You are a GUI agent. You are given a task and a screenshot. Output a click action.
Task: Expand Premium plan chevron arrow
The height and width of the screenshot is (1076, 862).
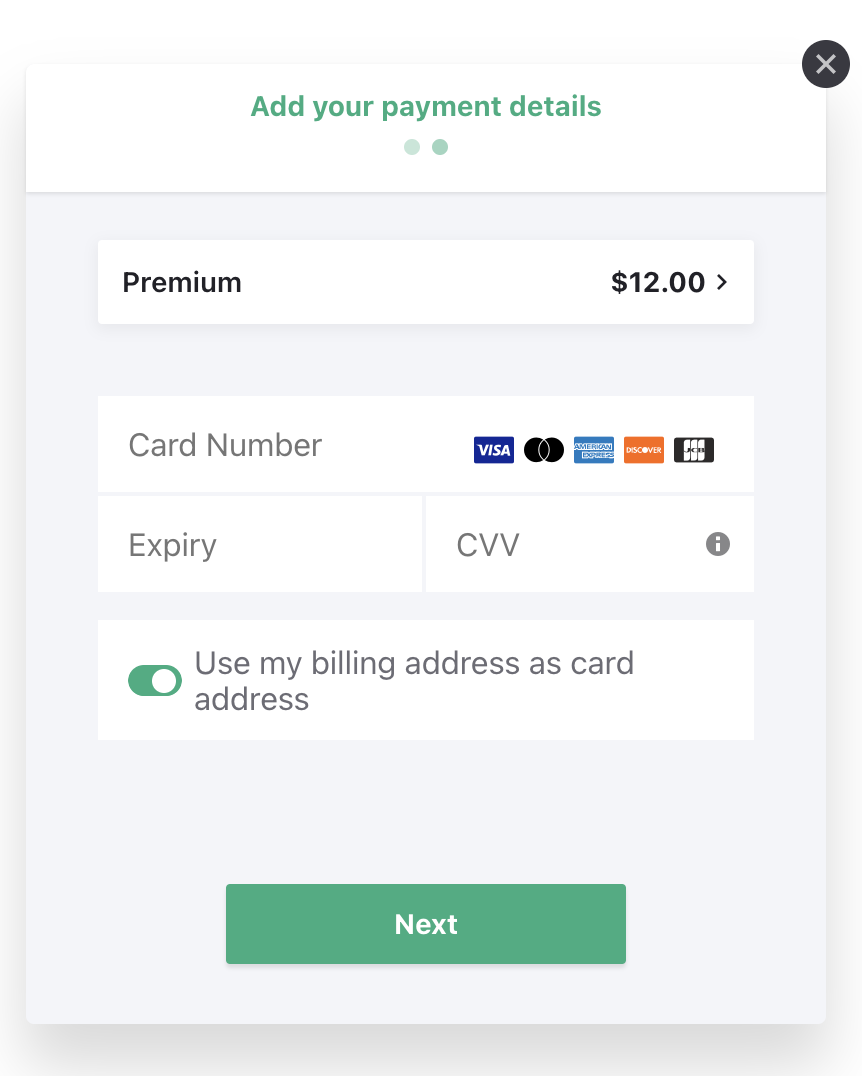(722, 282)
